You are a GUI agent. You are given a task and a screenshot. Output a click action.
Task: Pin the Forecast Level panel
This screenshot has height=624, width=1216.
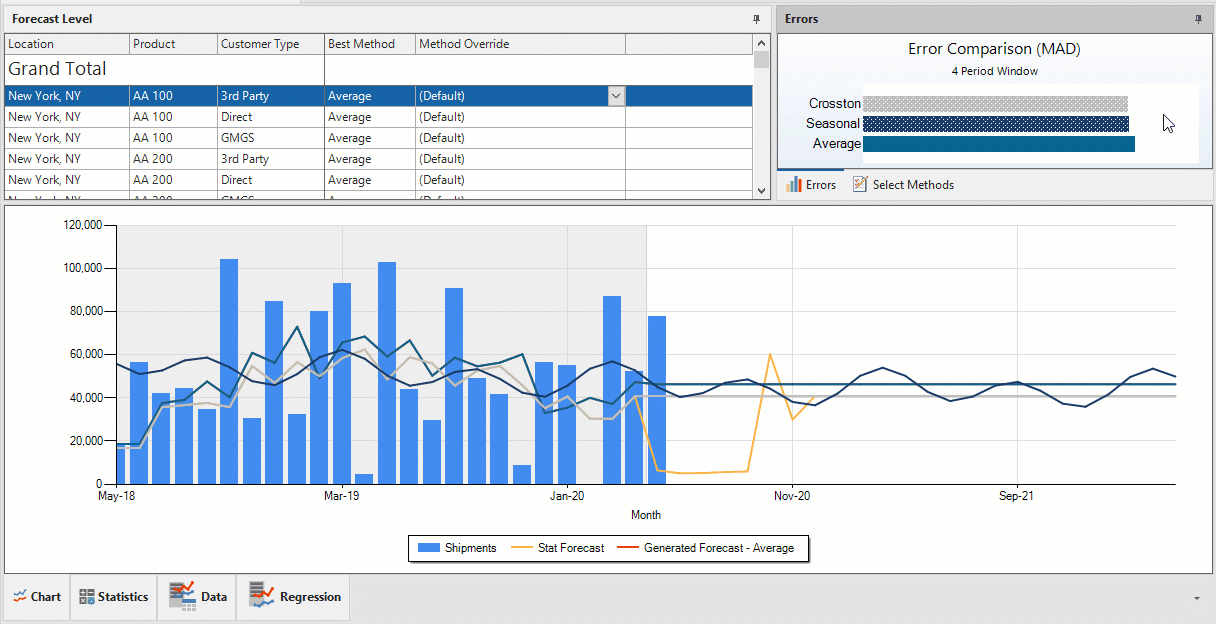(x=757, y=19)
